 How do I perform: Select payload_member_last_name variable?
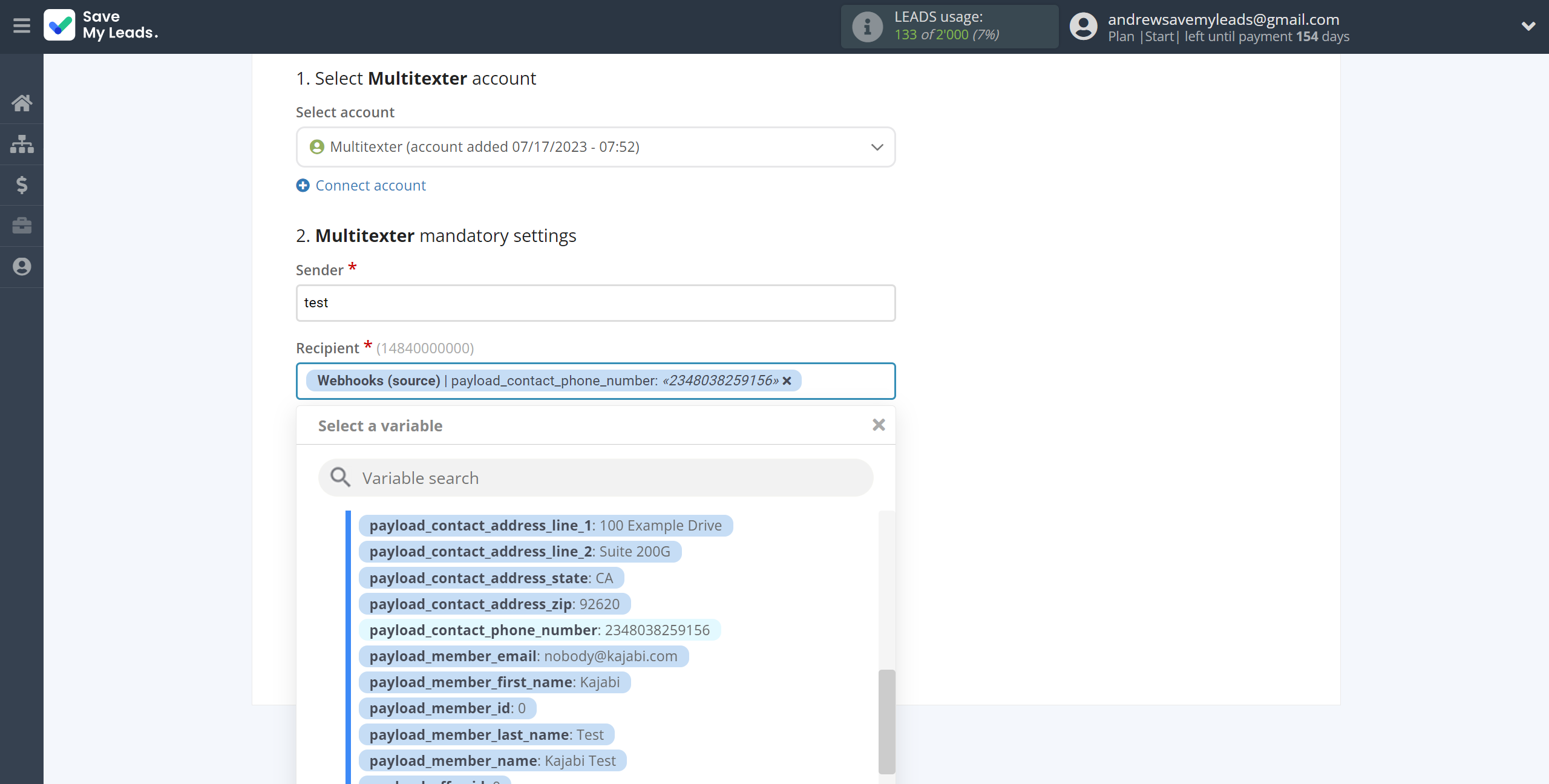(486, 735)
